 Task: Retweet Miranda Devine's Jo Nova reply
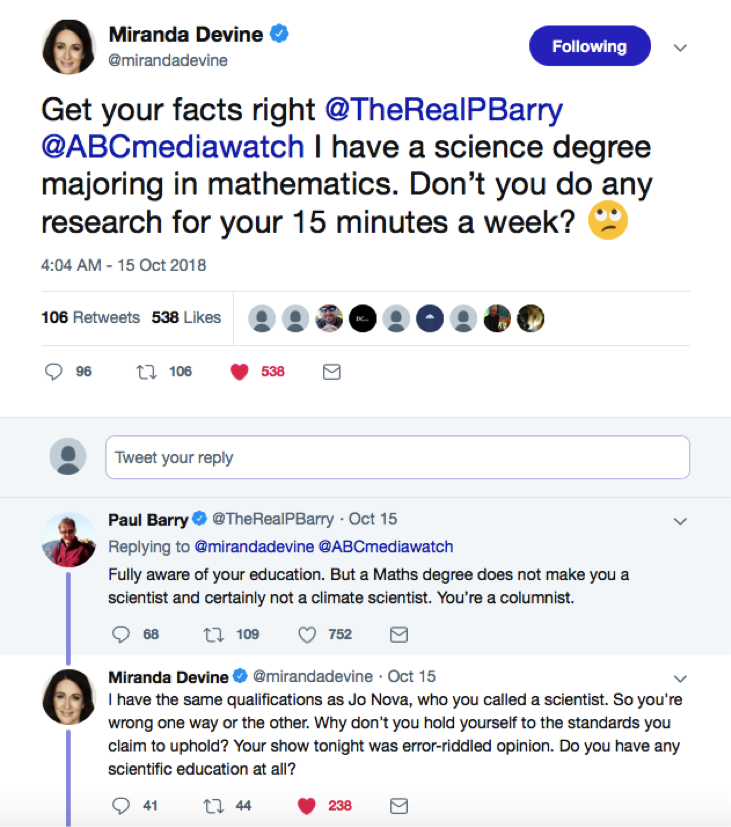[213, 805]
